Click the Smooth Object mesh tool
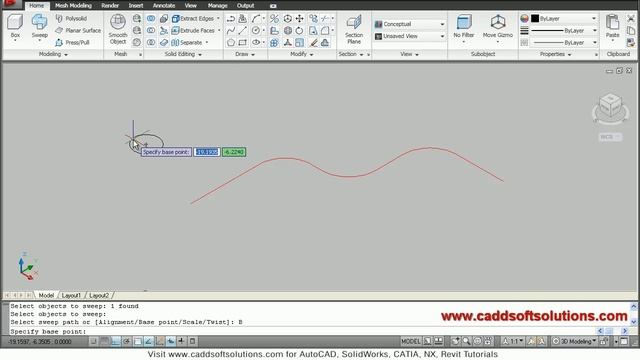The image size is (640, 360). coord(118,29)
